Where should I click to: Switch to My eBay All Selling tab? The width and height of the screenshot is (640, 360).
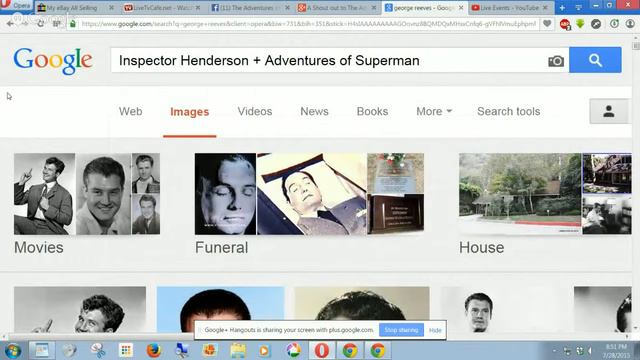click(x=72, y=8)
